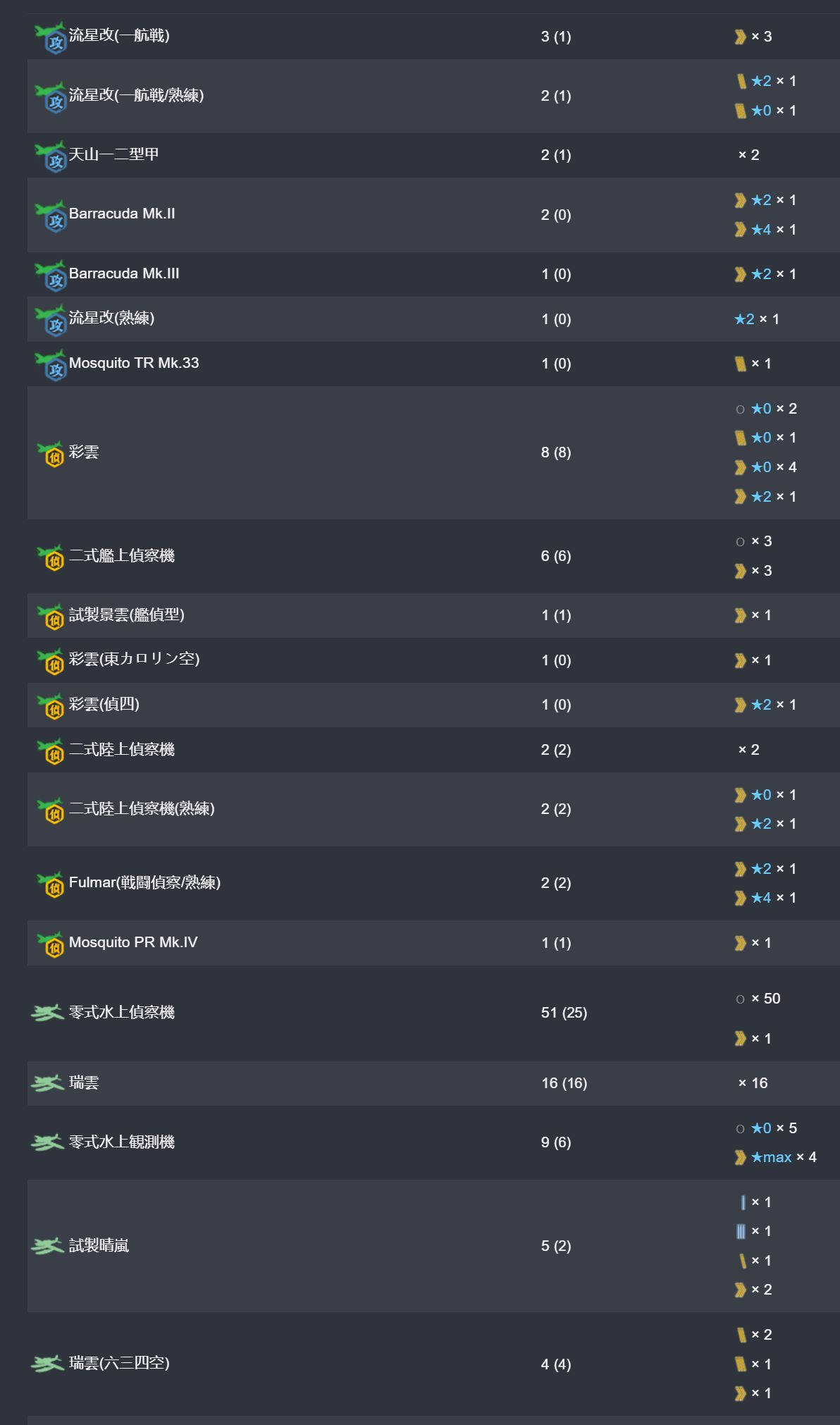Click the gold chevron × 3 of 流星改(一航戦)

pyautogui.click(x=753, y=37)
